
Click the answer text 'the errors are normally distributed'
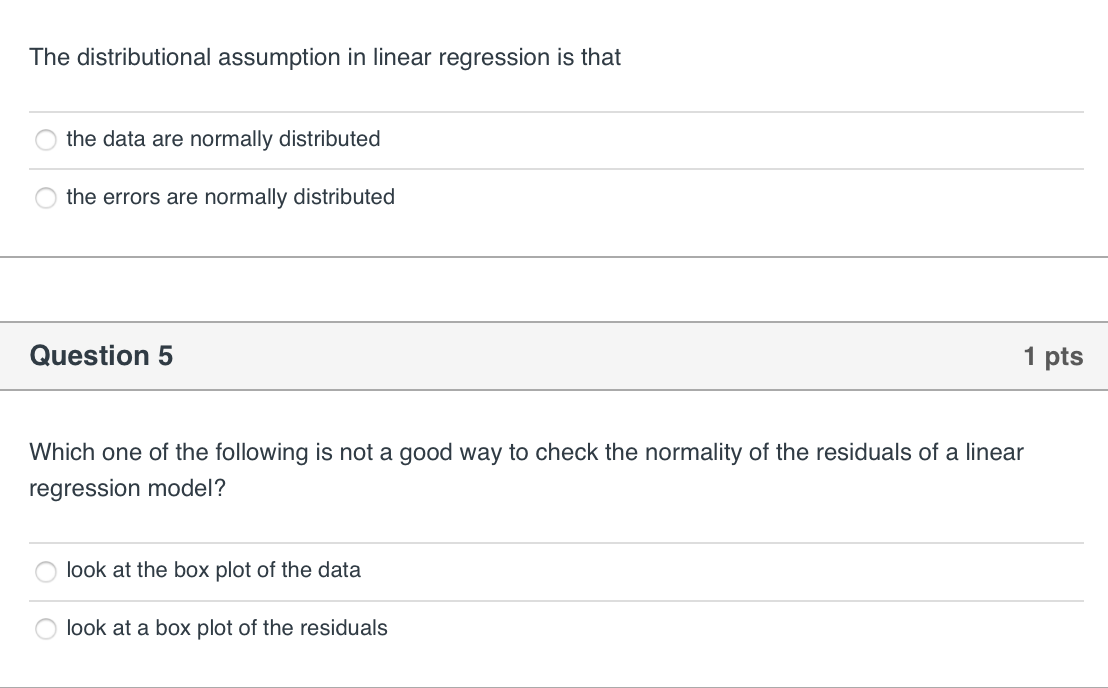tap(230, 197)
